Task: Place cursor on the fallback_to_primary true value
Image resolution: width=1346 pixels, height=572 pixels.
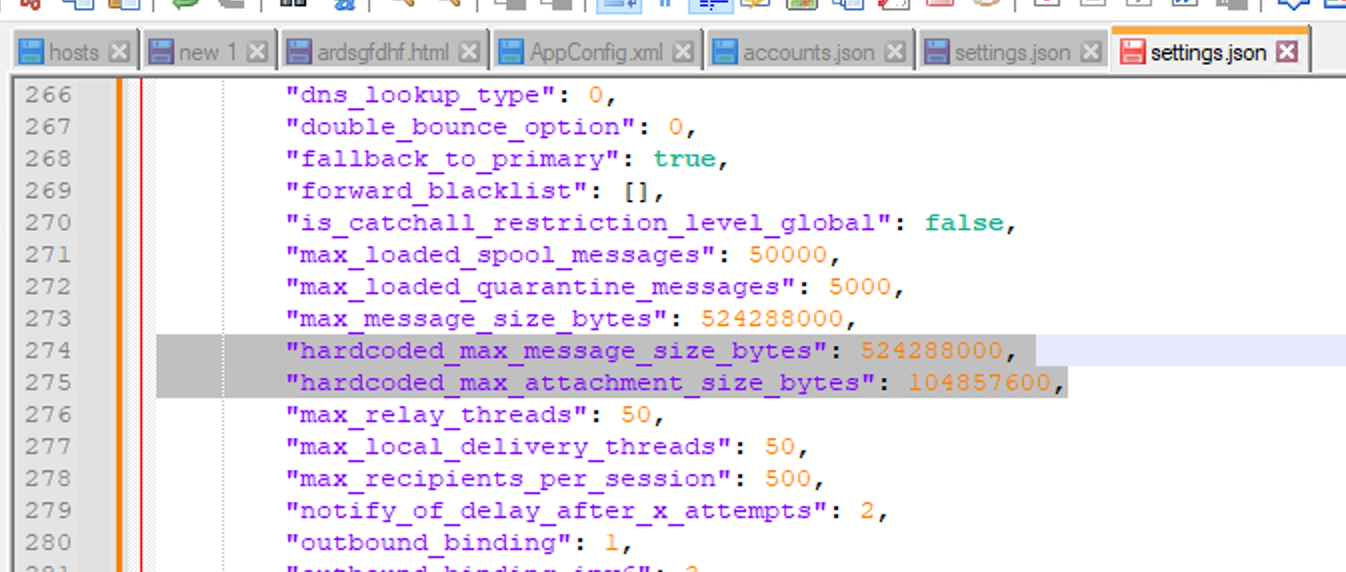Action: tap(684, 159)
